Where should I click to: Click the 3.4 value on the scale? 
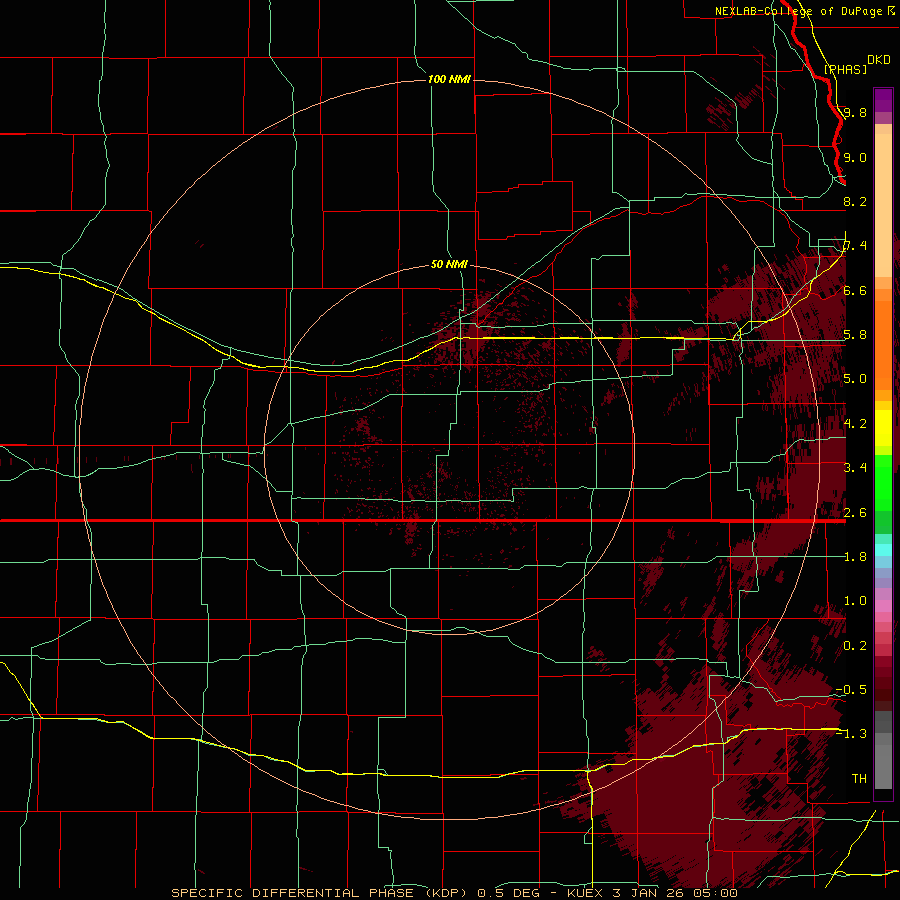[855, 468]
